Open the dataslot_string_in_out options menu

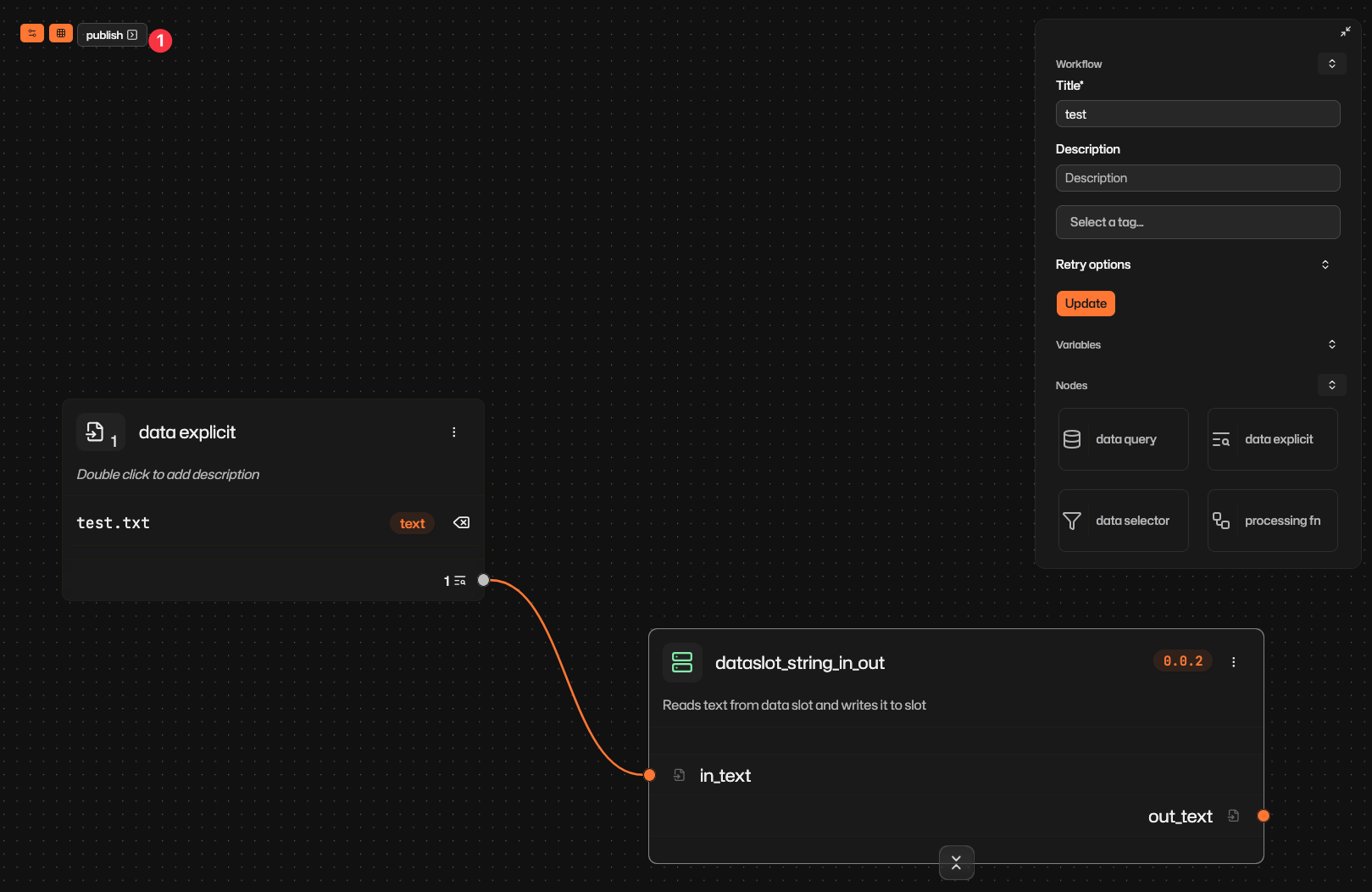click(1234, 661)
